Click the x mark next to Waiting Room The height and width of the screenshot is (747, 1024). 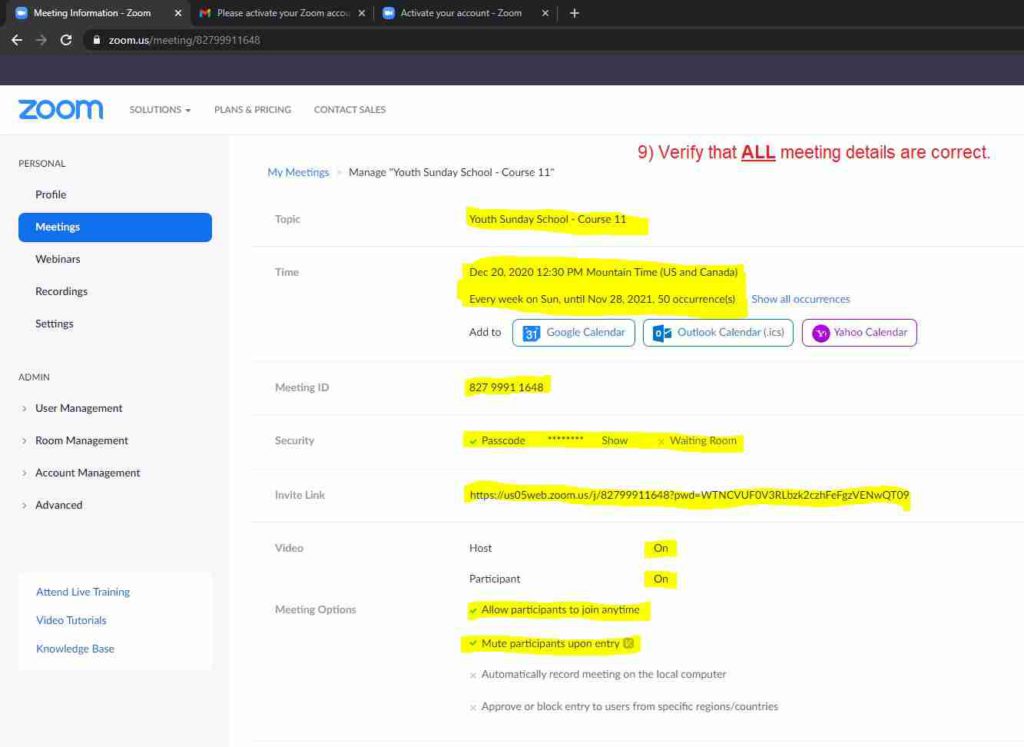661,442
